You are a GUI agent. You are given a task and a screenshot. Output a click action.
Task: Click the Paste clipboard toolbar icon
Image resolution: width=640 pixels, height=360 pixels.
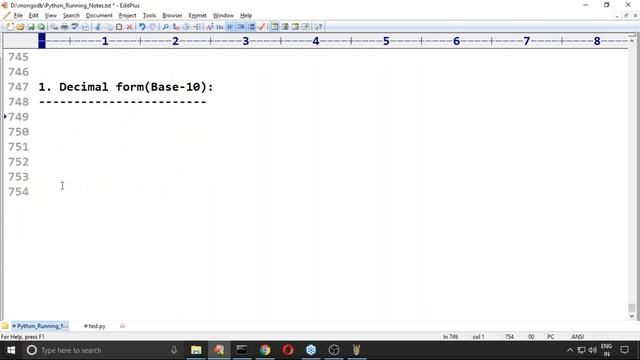[119, 27]
